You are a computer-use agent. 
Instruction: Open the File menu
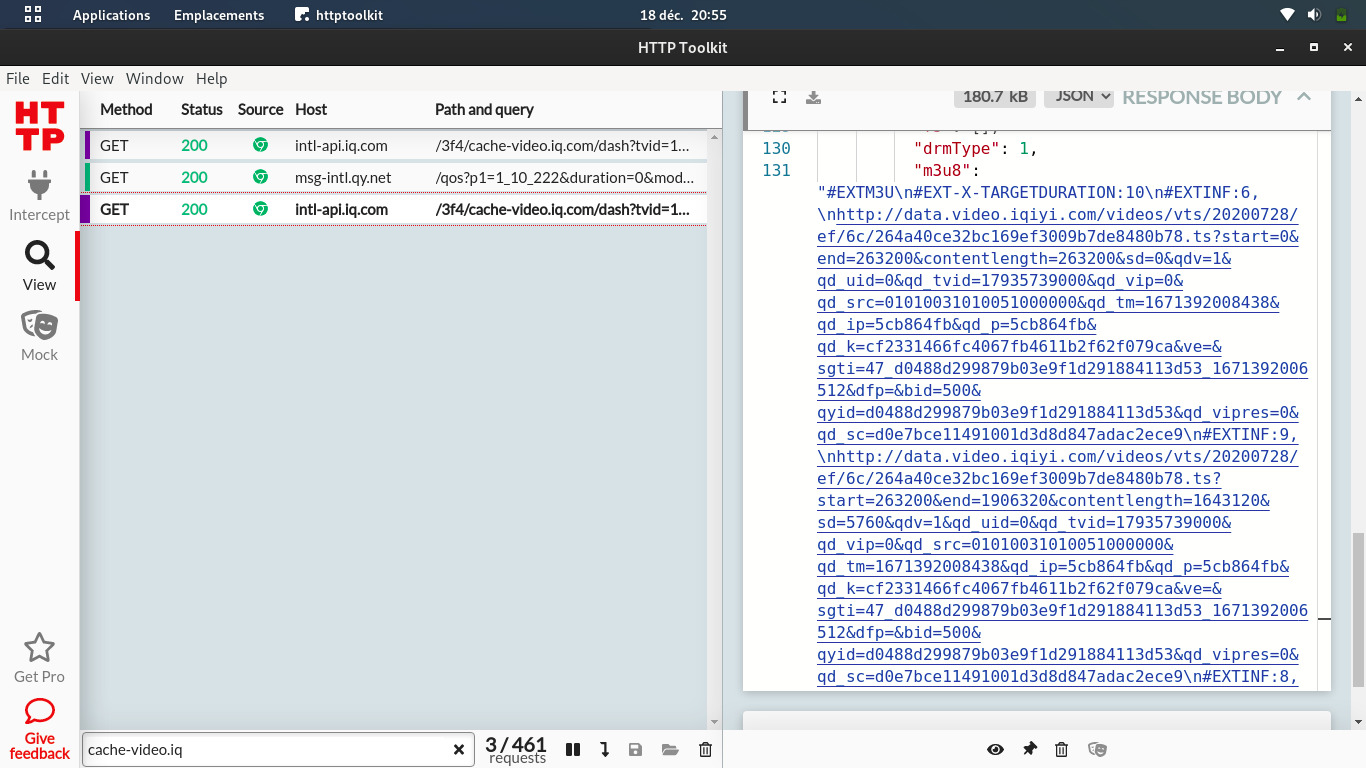click(18, 79)
